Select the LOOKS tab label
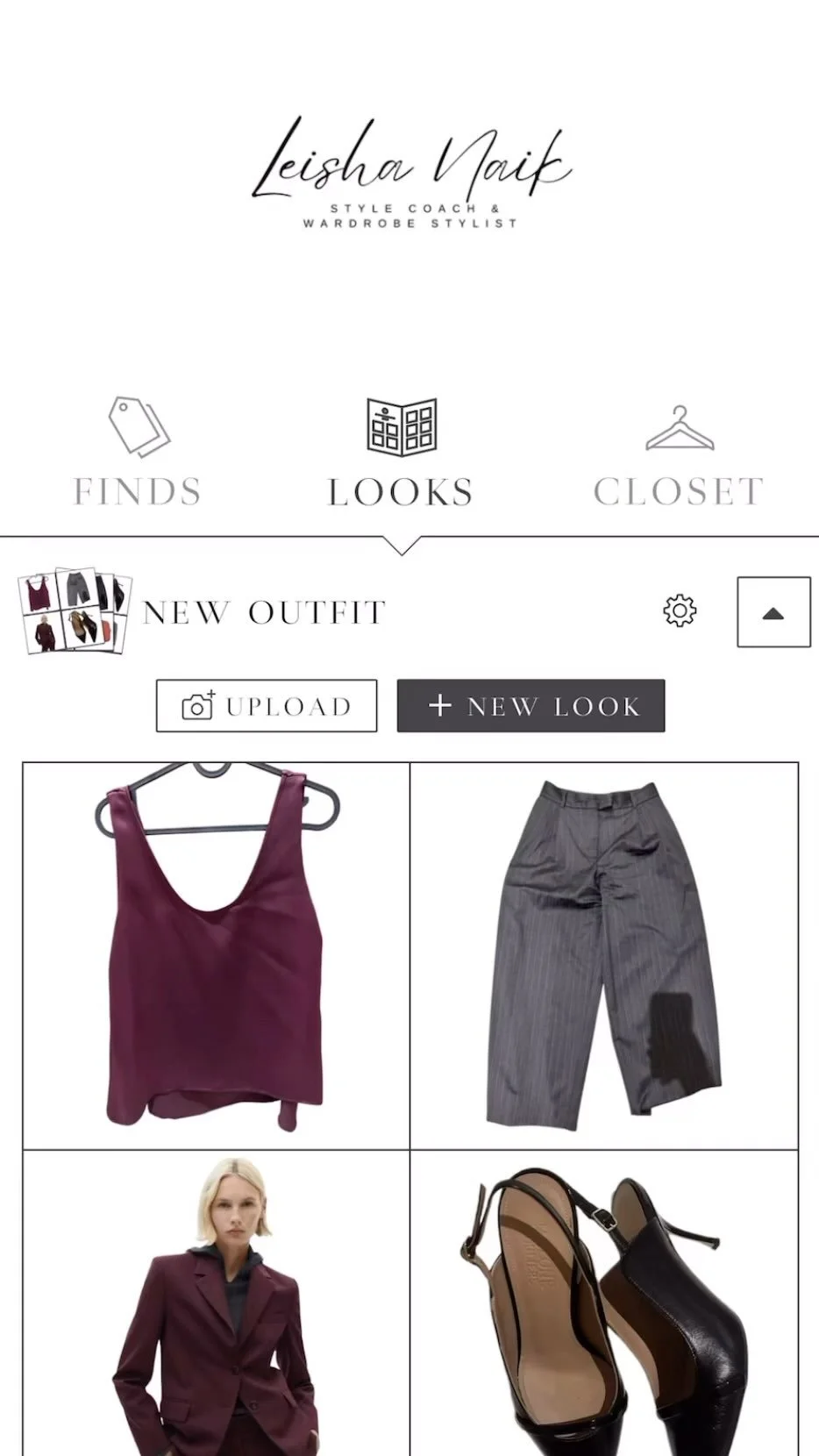819x1456 pixels. (x=401, y=493)
